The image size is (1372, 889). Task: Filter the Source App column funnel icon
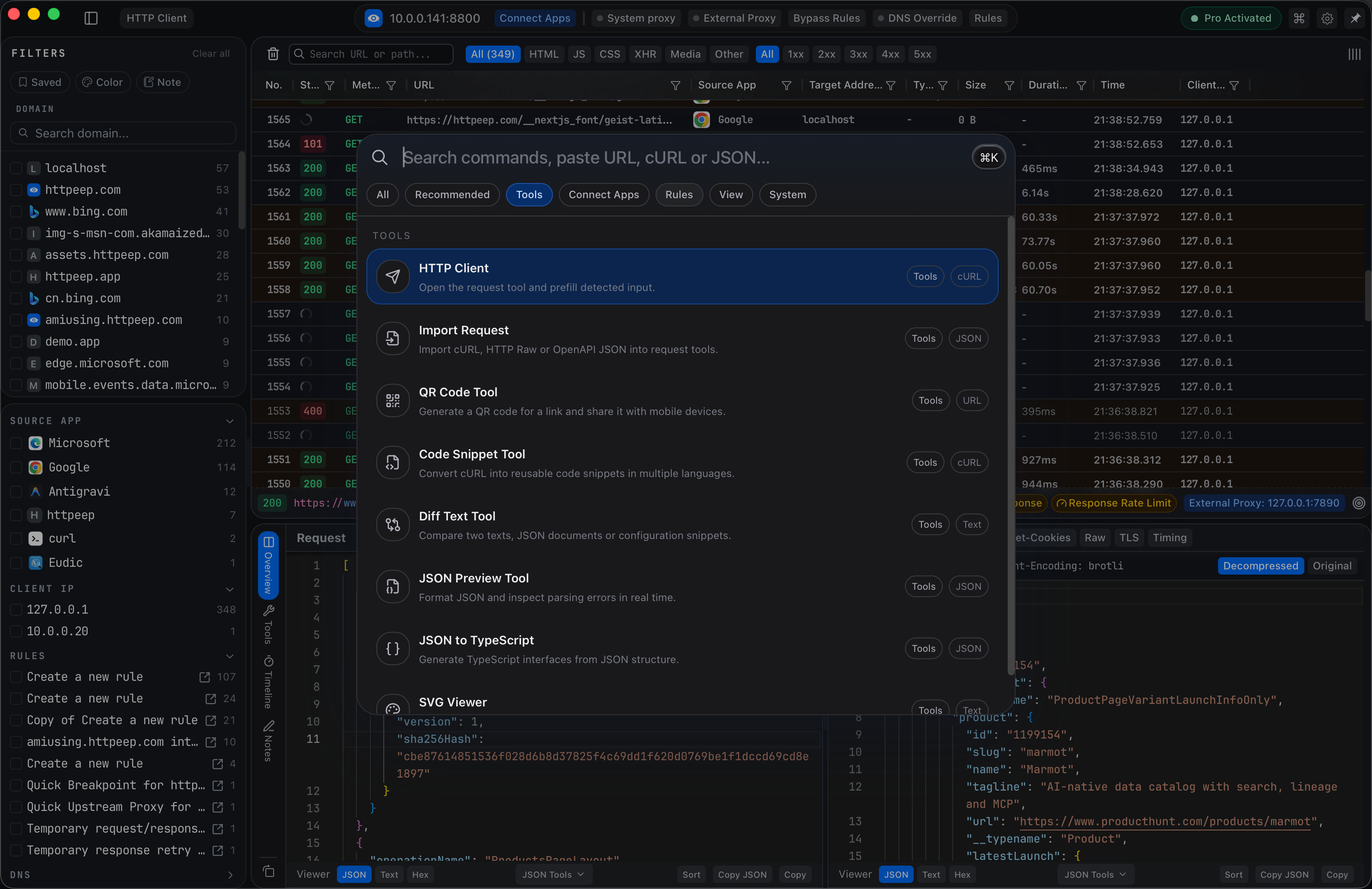pos(786,85)
